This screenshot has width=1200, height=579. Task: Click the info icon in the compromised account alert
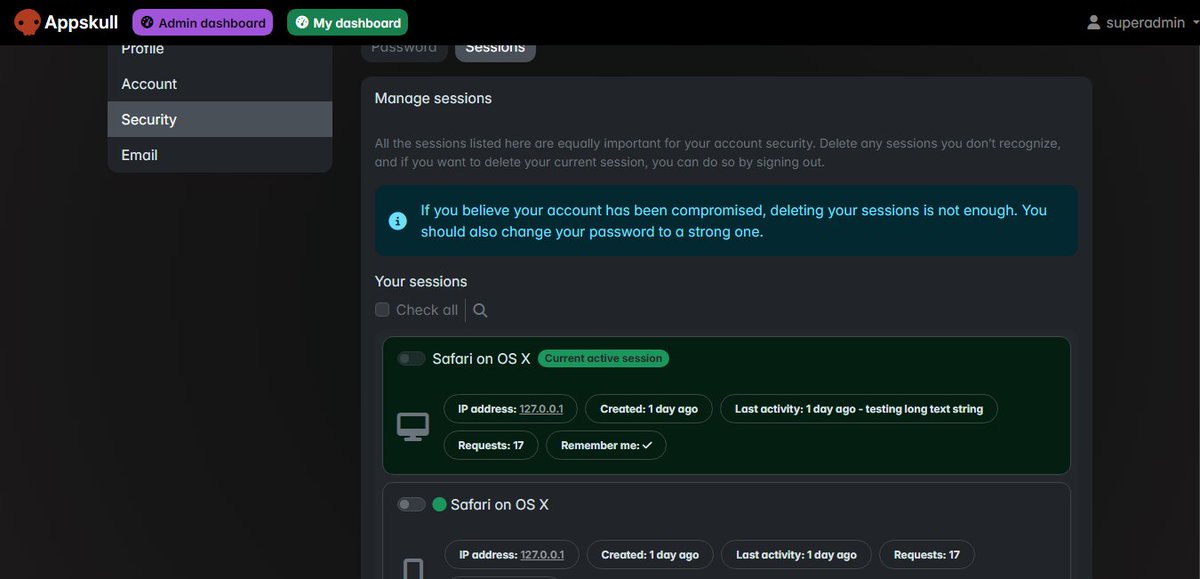click(398, 221)
